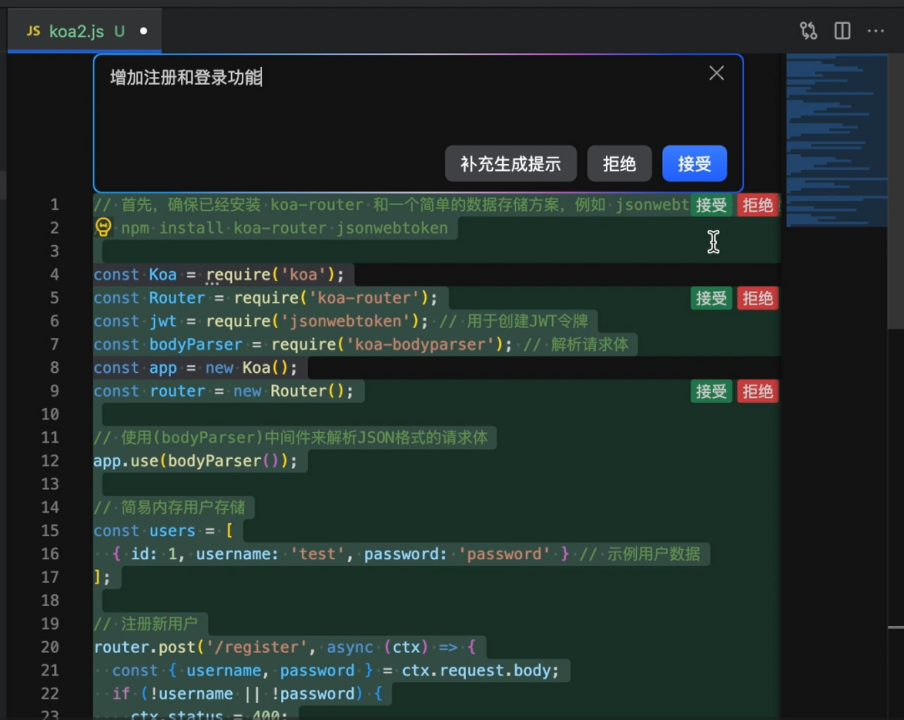This screenshot has width=904, height=720.
Task: Click the JS language icon on the tab
Action: coord(33,31)
